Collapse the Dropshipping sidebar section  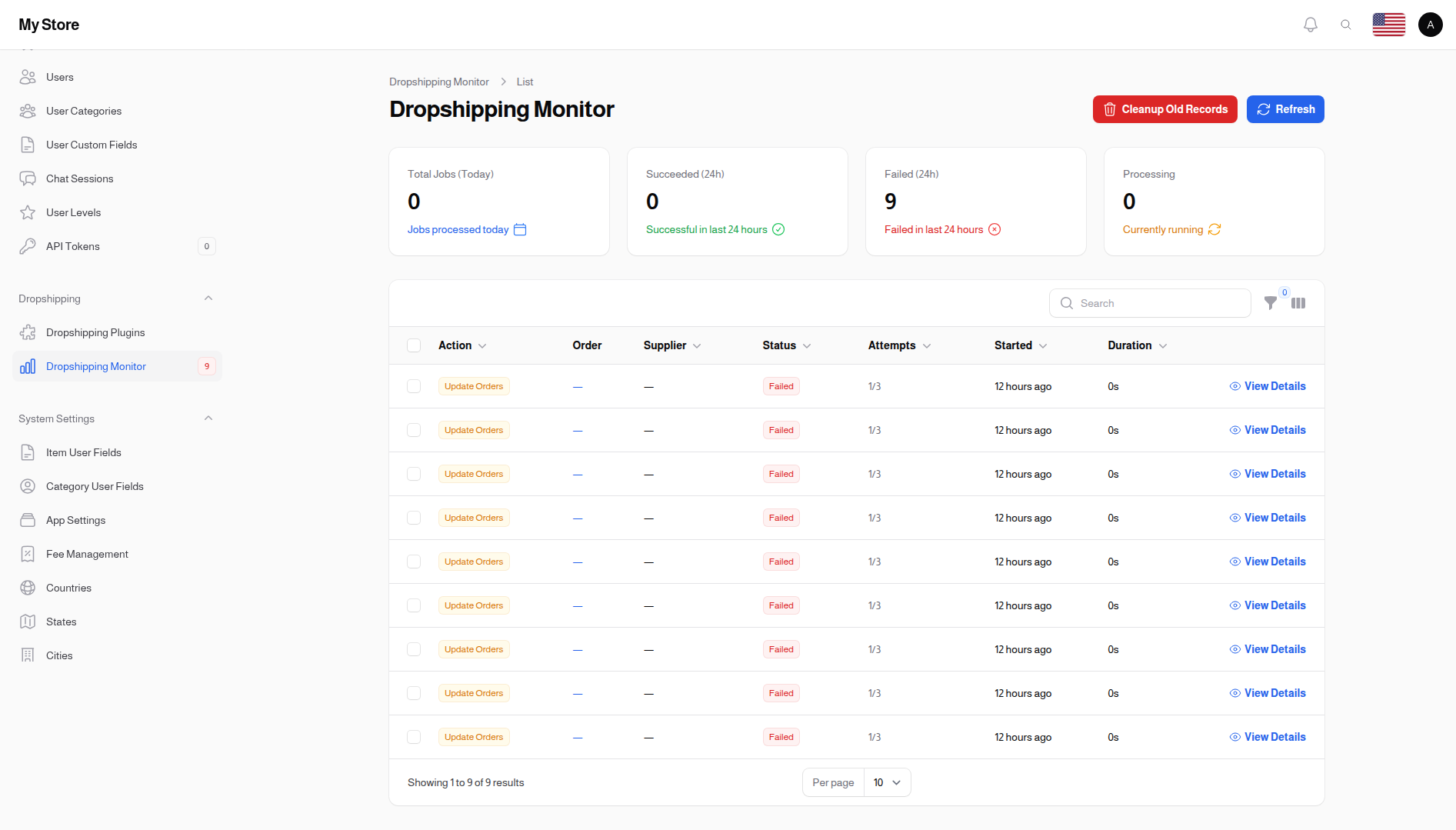point(208,298)
